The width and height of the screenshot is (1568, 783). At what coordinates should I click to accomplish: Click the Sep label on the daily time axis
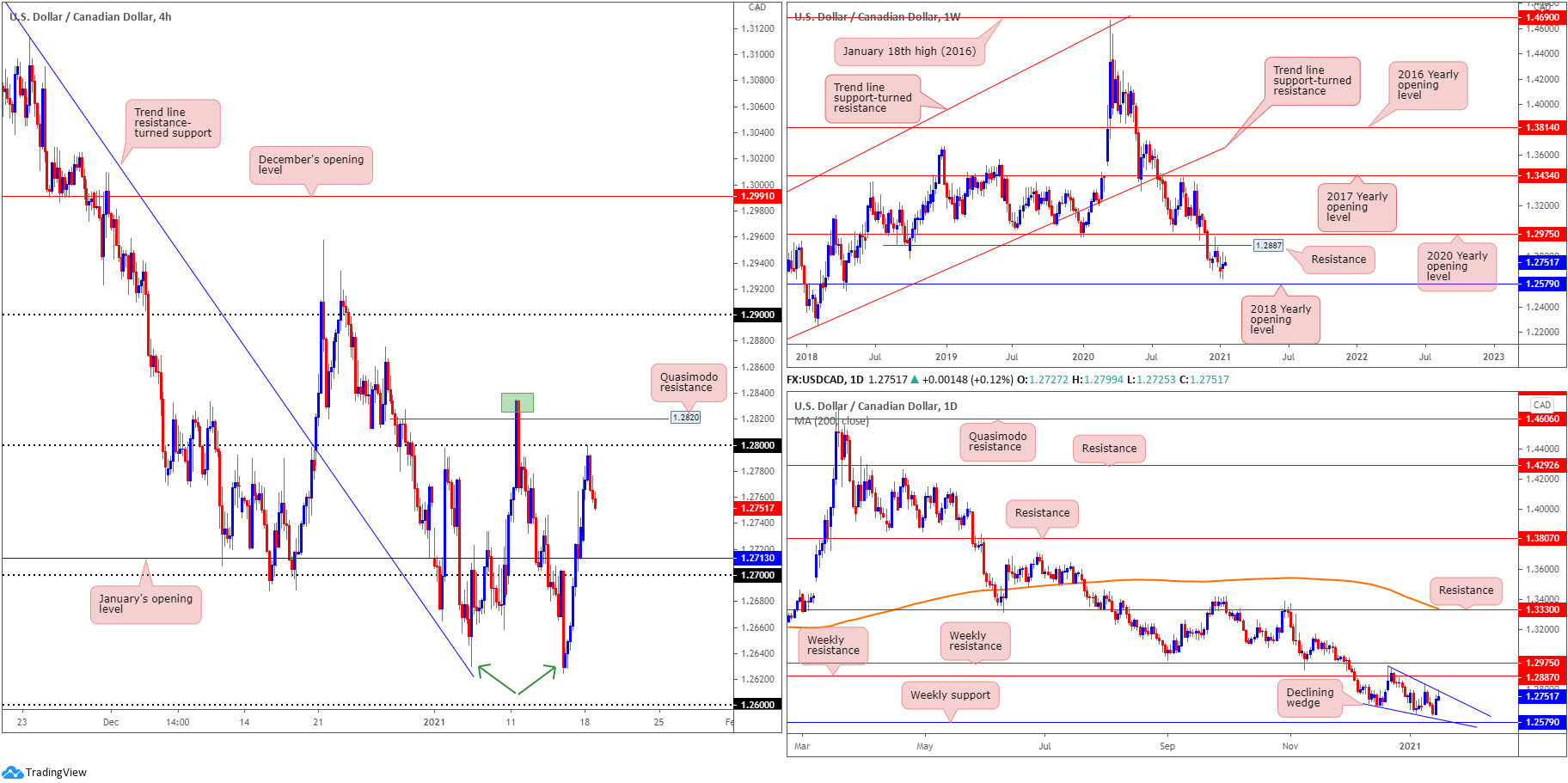(x=1167, y=746)
